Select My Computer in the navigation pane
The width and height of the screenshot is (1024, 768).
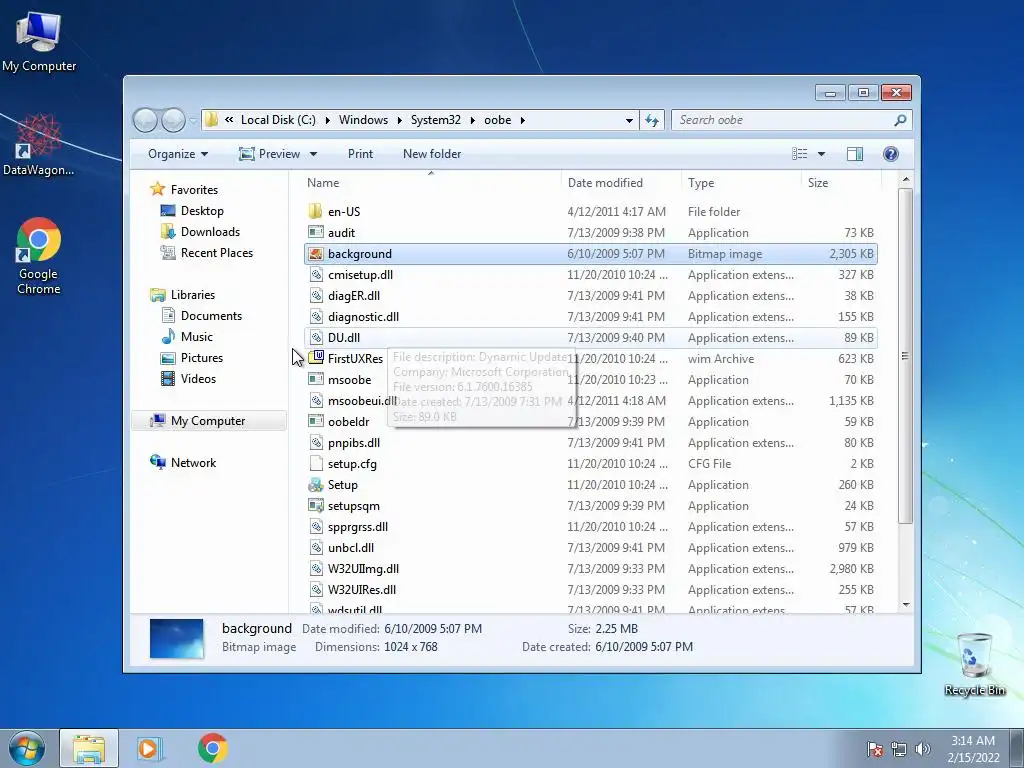click(209, 421)
